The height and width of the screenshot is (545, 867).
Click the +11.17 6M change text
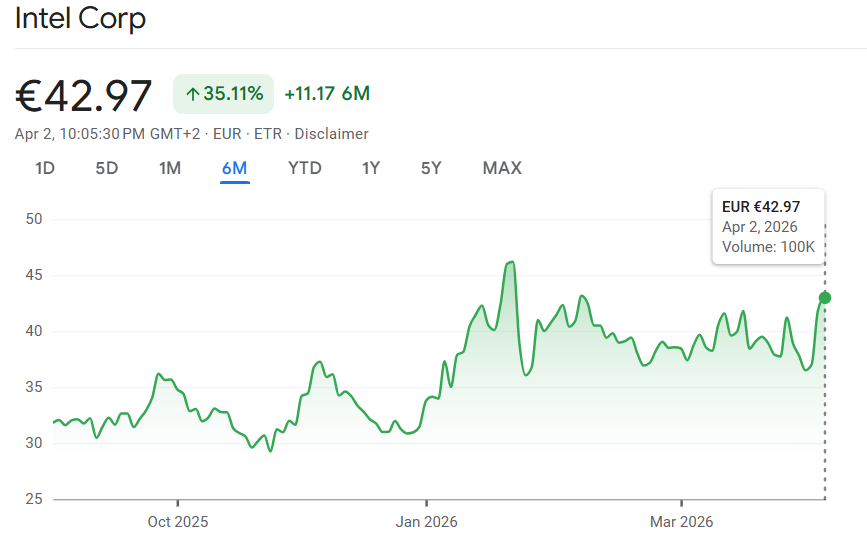tap(327, 93)
